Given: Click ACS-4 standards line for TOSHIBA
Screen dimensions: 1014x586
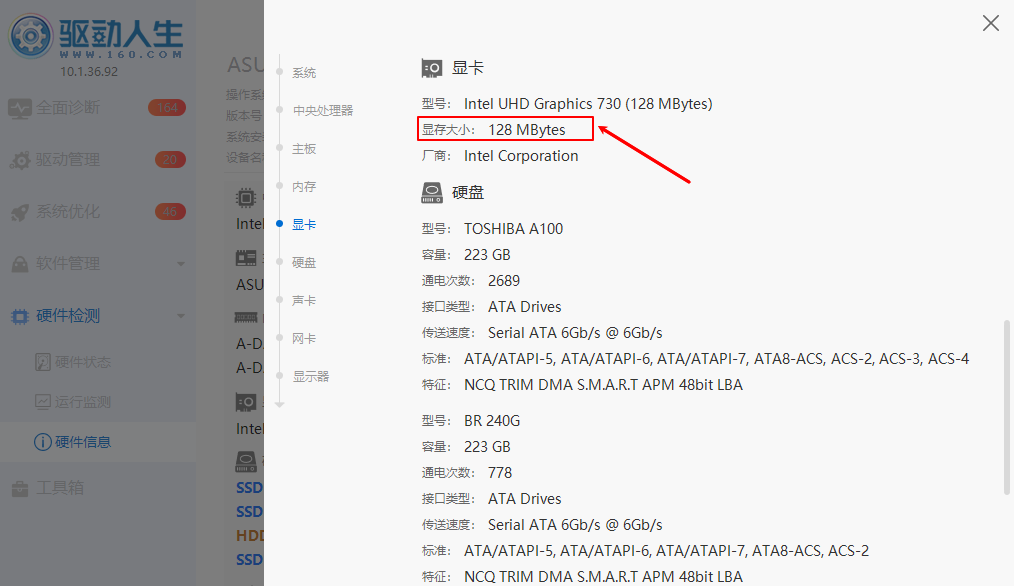Looking at the screenshot, I should [x=716, y=359].
